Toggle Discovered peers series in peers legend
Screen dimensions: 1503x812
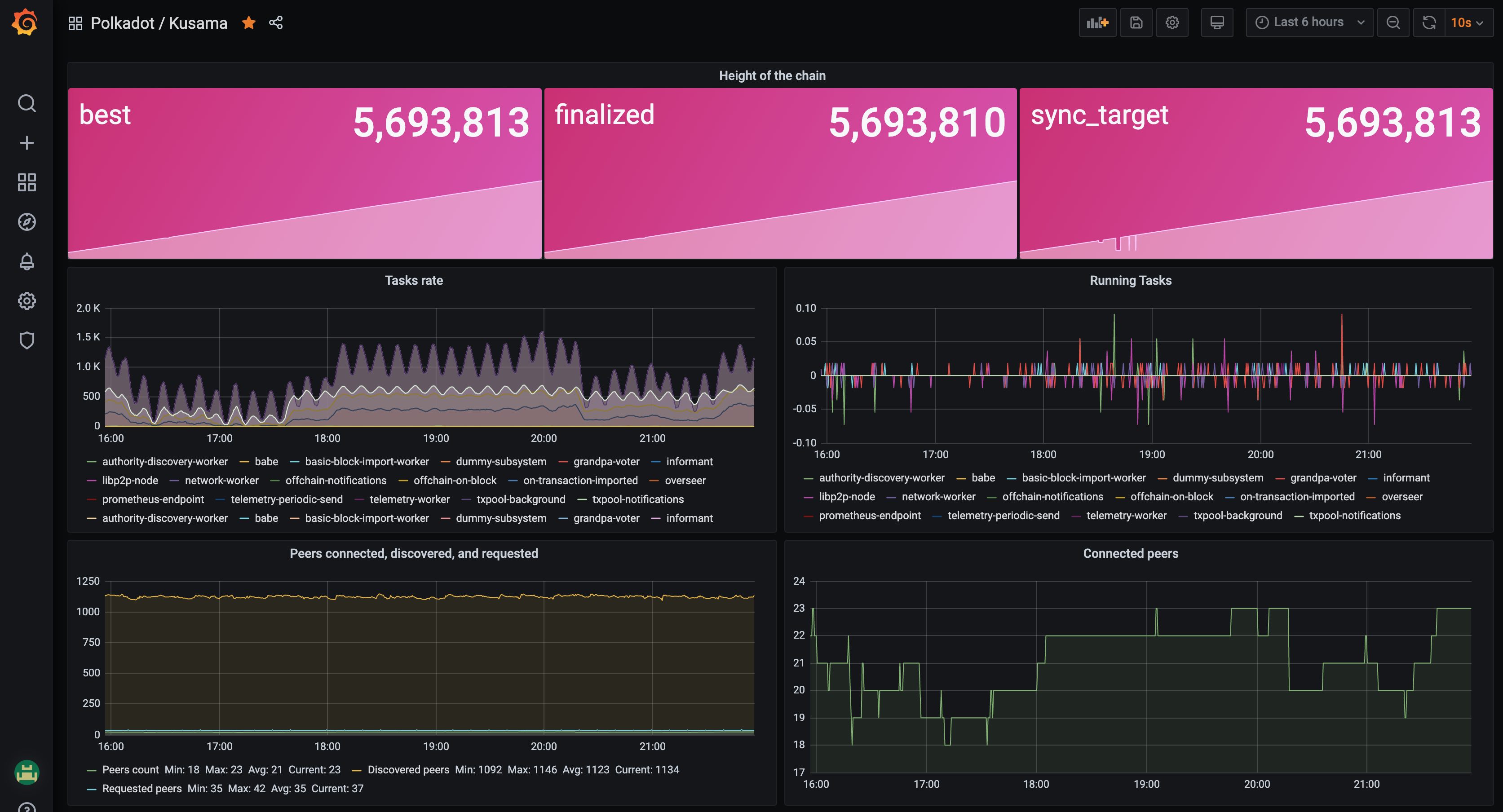408,769
